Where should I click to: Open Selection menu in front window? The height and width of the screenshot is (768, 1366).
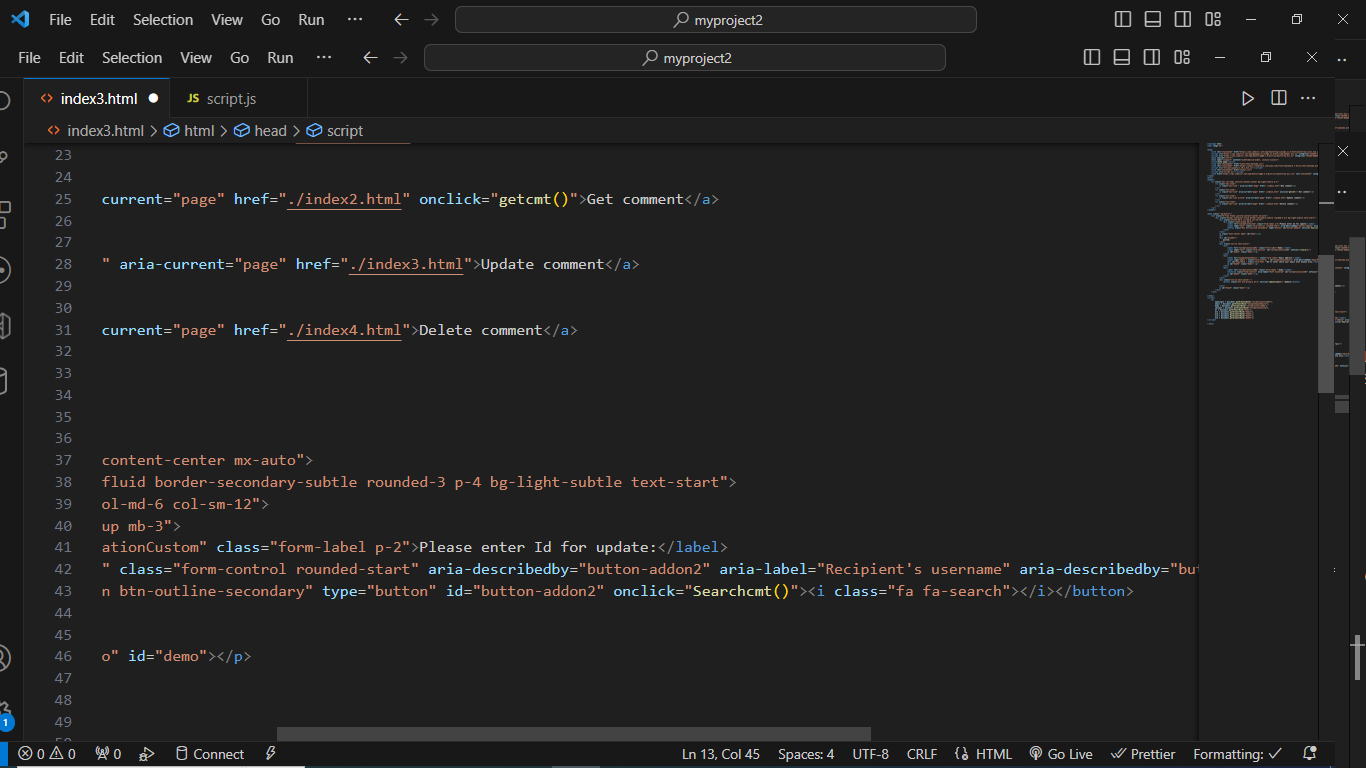(132, 58)
